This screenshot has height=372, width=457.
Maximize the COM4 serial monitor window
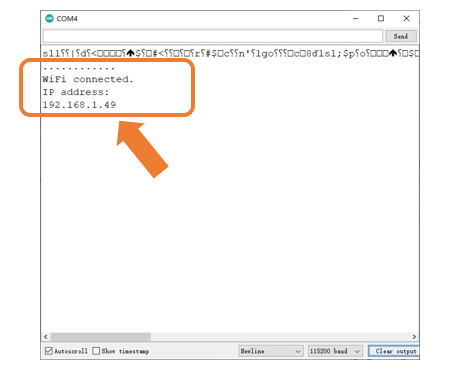point(381,18)
